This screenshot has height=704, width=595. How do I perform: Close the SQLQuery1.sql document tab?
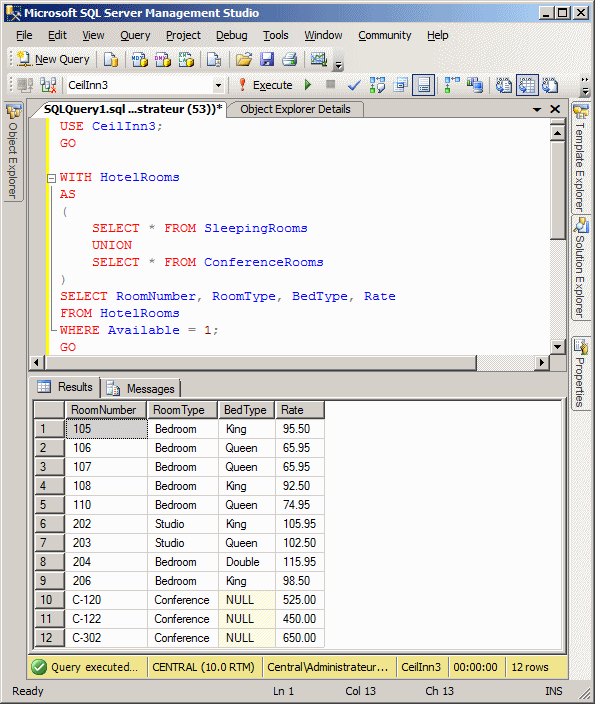point(555,109)
